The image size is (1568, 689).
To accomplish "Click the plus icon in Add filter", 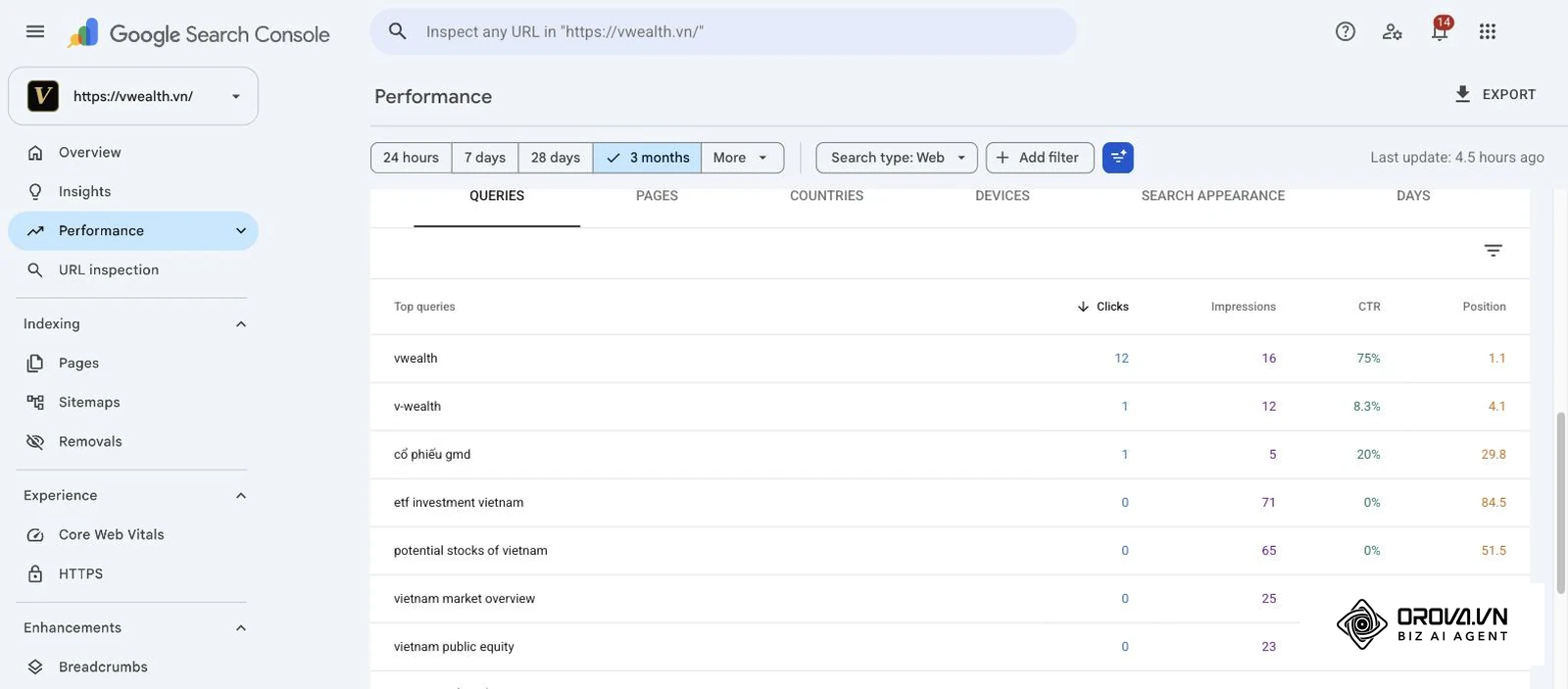I will [x=1003, y=158].
